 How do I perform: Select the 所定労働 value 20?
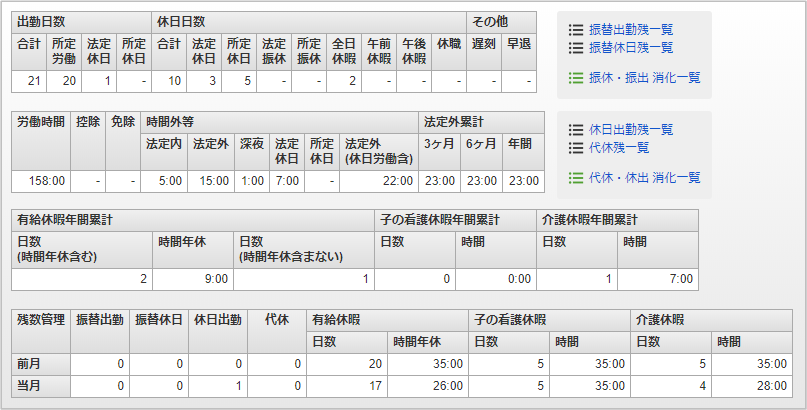(64, 82)
